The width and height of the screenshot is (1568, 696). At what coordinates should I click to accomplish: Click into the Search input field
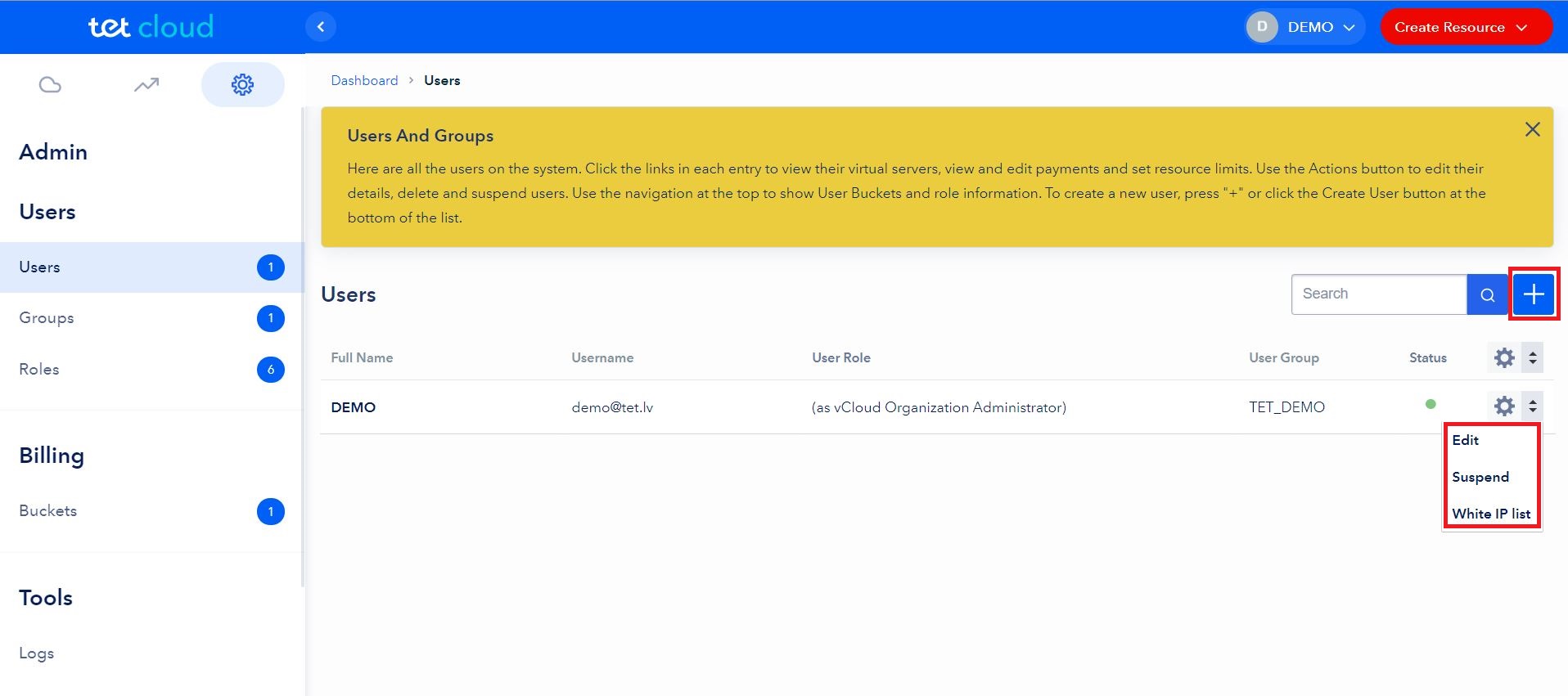point(1379,294)
